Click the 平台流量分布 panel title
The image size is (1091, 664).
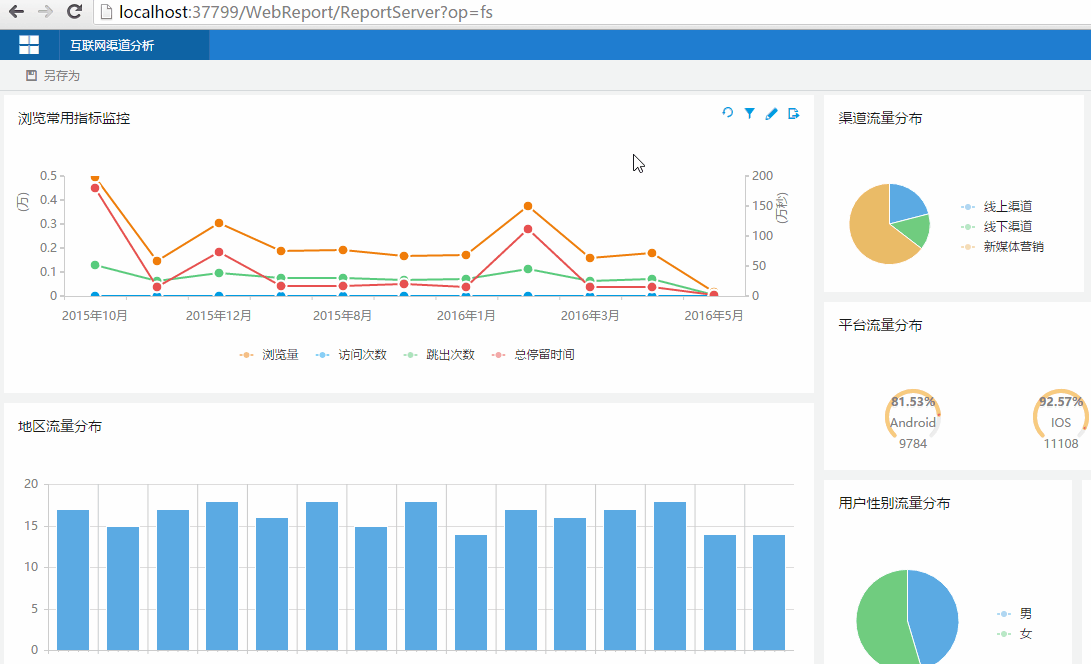tap(880, 325)
